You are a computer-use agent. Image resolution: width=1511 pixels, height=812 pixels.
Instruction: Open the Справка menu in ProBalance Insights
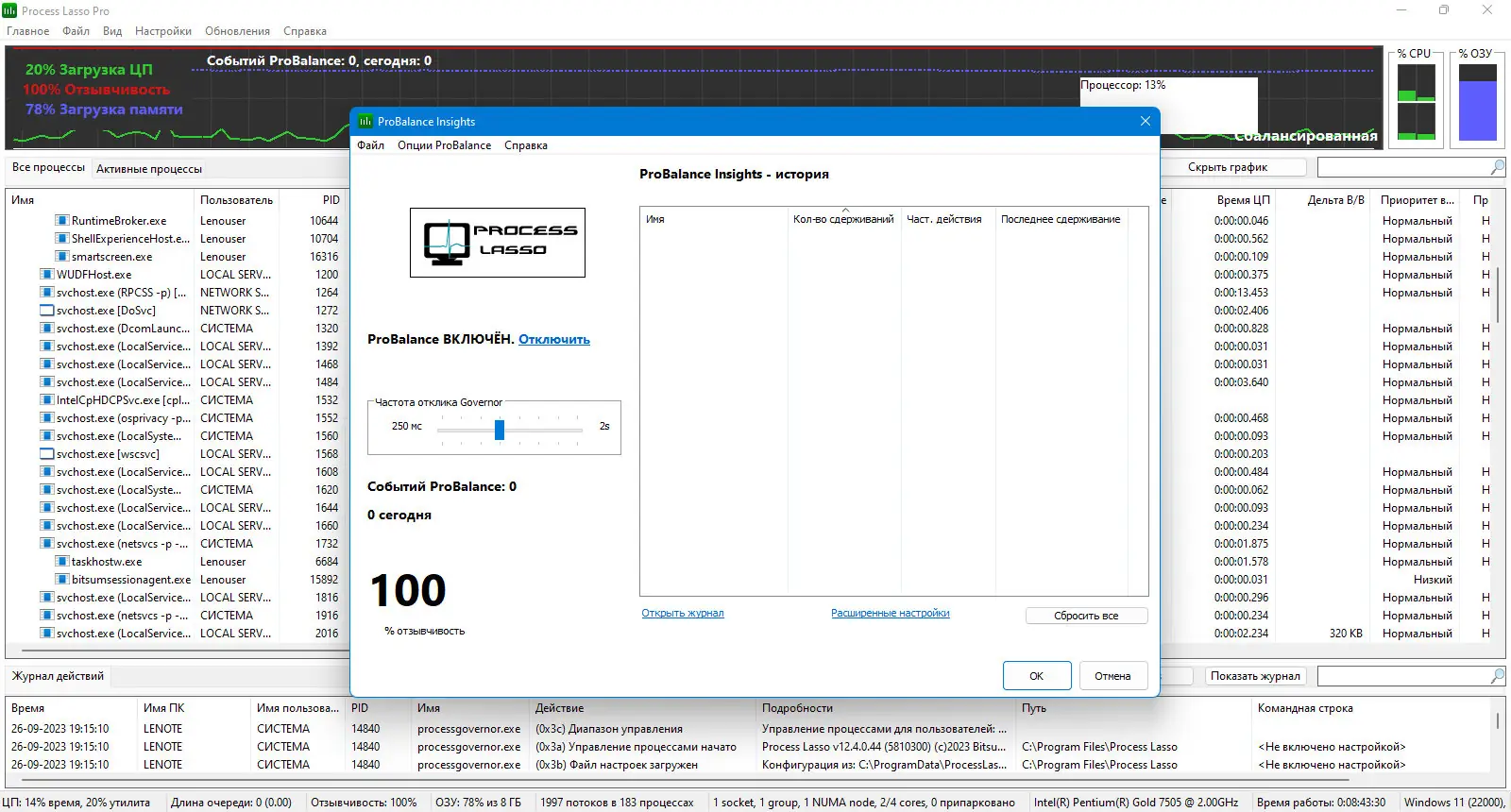[526, 145]
